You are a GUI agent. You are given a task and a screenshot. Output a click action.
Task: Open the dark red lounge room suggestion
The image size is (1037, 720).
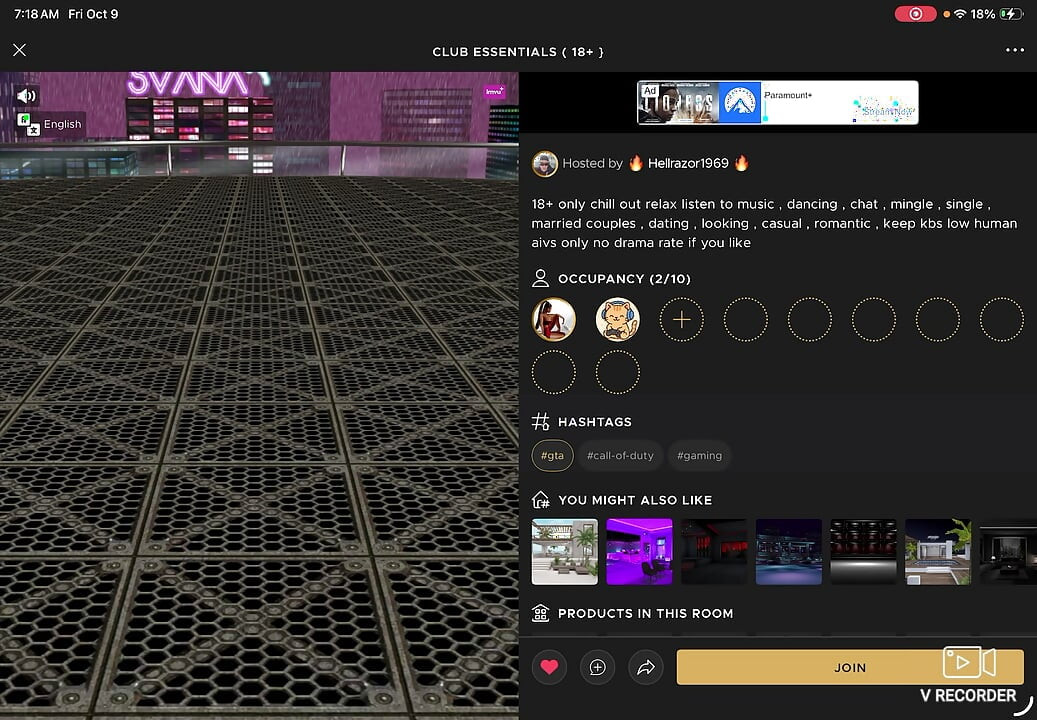714,551
